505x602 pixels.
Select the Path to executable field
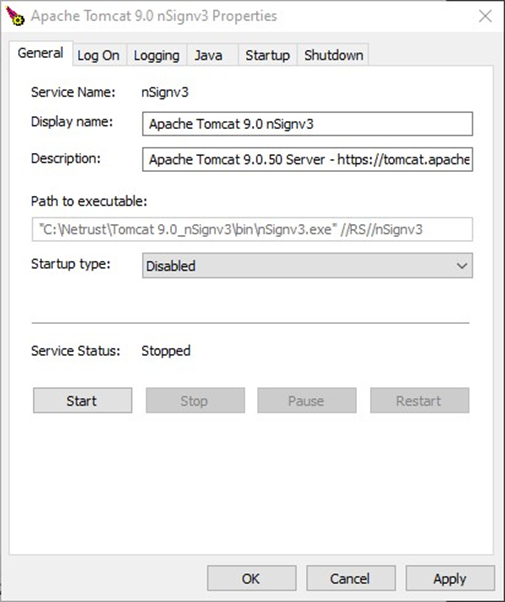(252, 230)
